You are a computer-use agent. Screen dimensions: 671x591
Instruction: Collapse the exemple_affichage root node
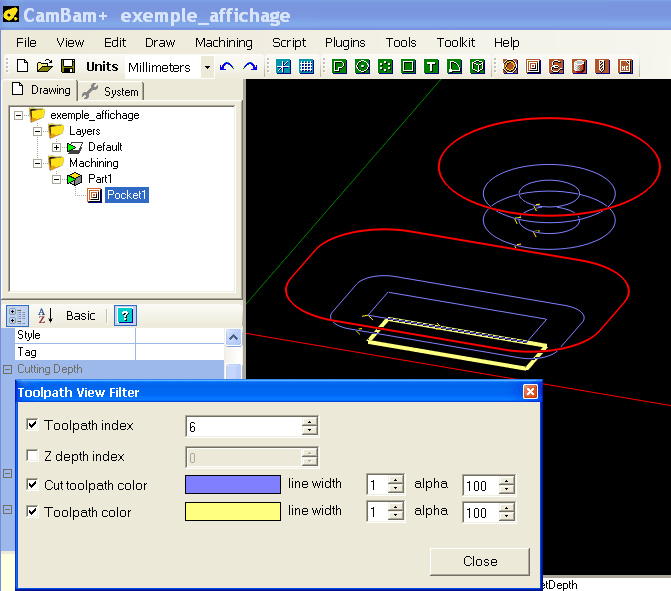point(18,115)
